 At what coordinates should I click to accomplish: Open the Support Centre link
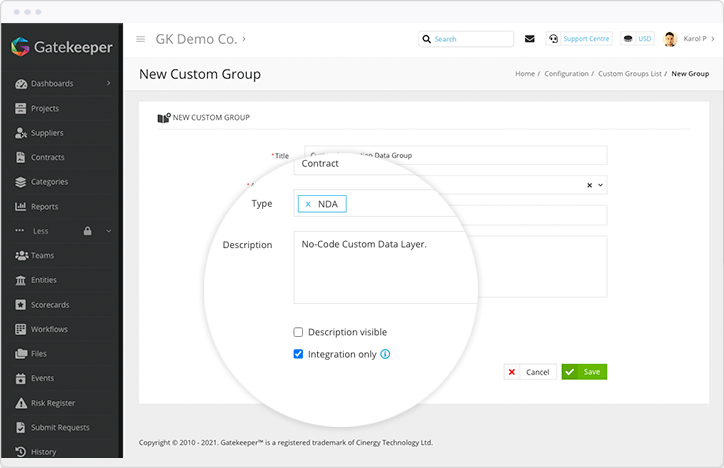(x=586, y=39)
